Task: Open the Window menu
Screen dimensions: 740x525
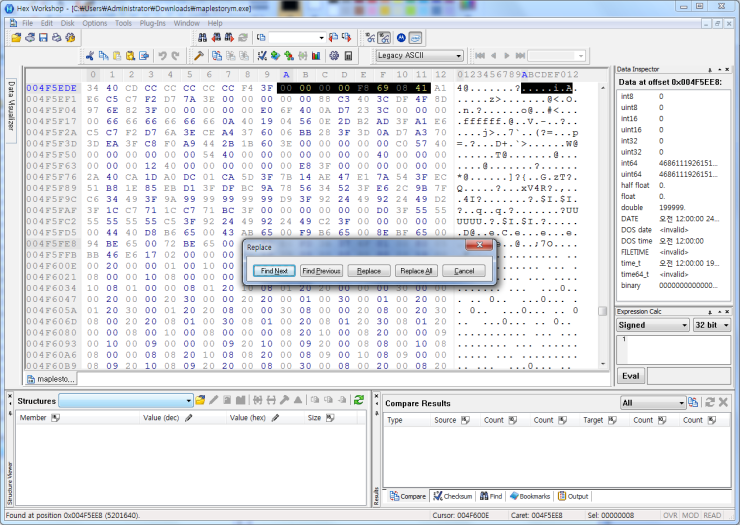Action: click(x=187, y=23)
